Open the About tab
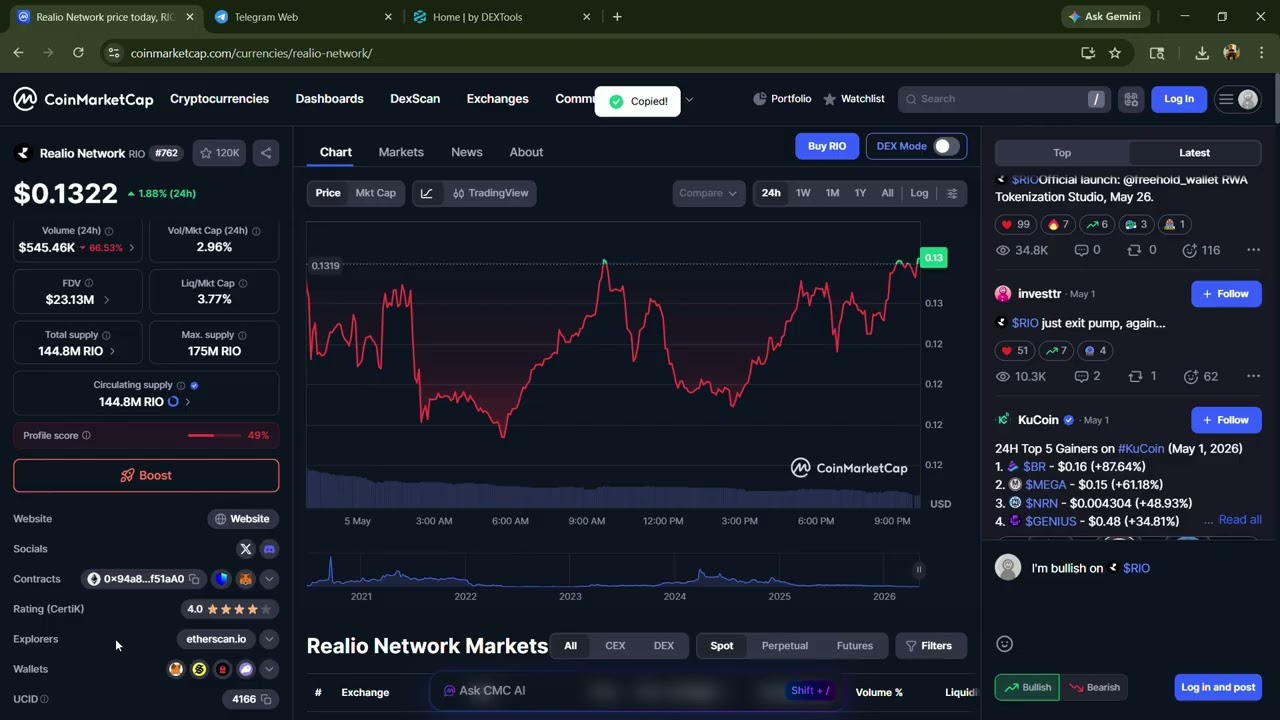The image size is (1280, 720). point(526,152)
